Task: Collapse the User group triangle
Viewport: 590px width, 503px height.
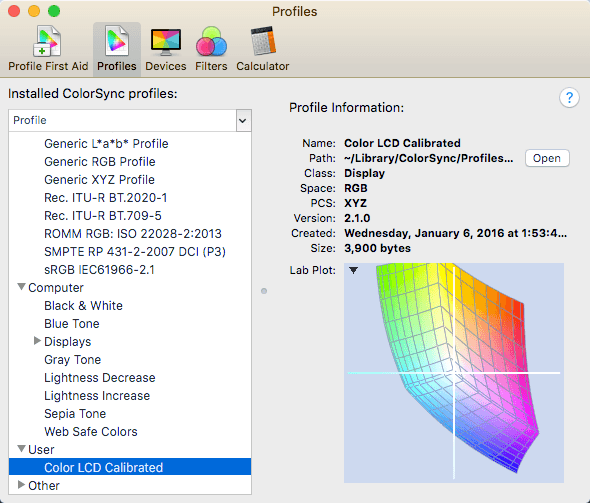Action: (22, 449)
